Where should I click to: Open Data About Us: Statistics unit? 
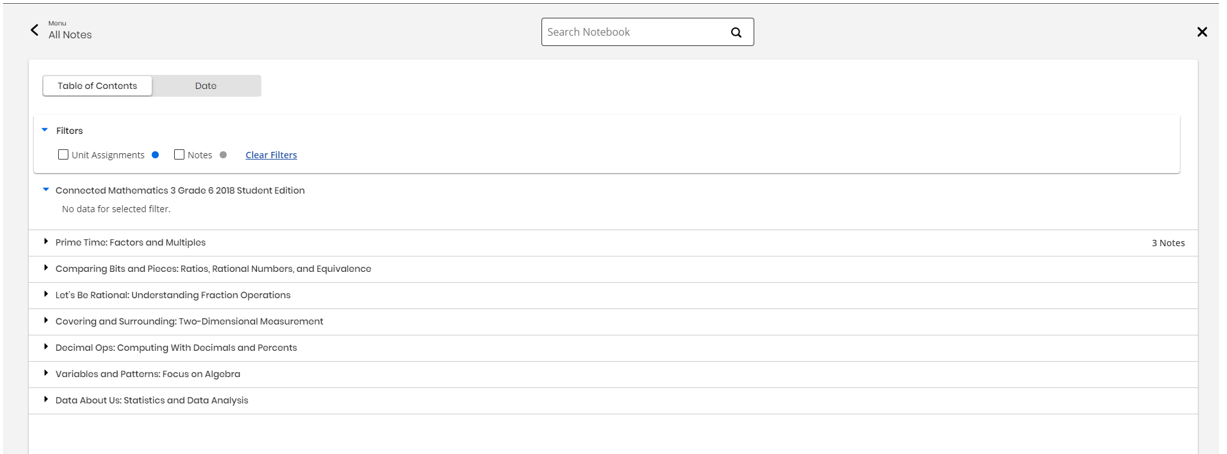151,400
